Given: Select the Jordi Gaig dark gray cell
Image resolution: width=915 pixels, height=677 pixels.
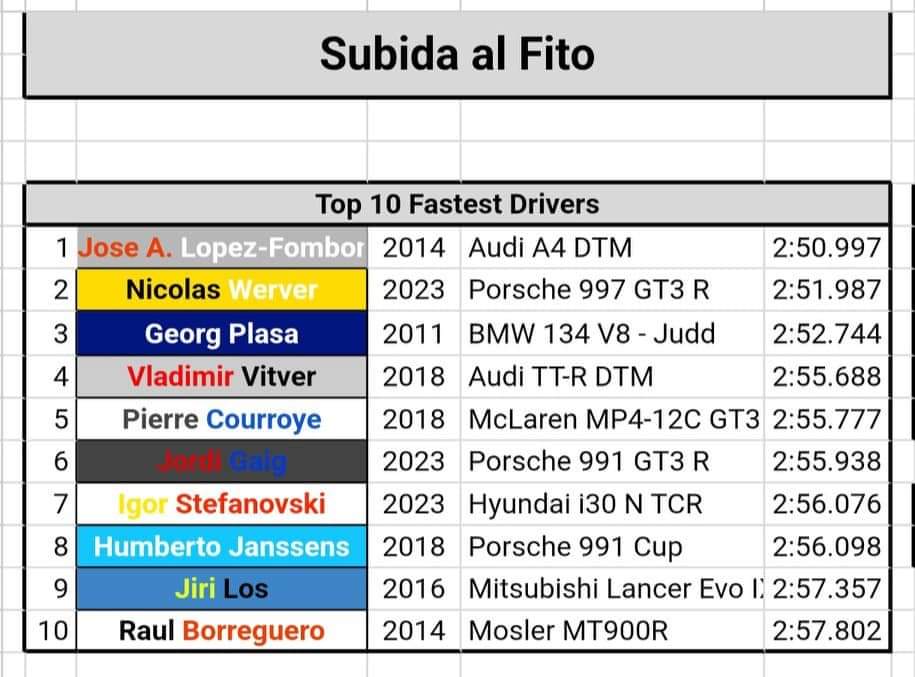Looking at the screenshot, I should point(222,462).
